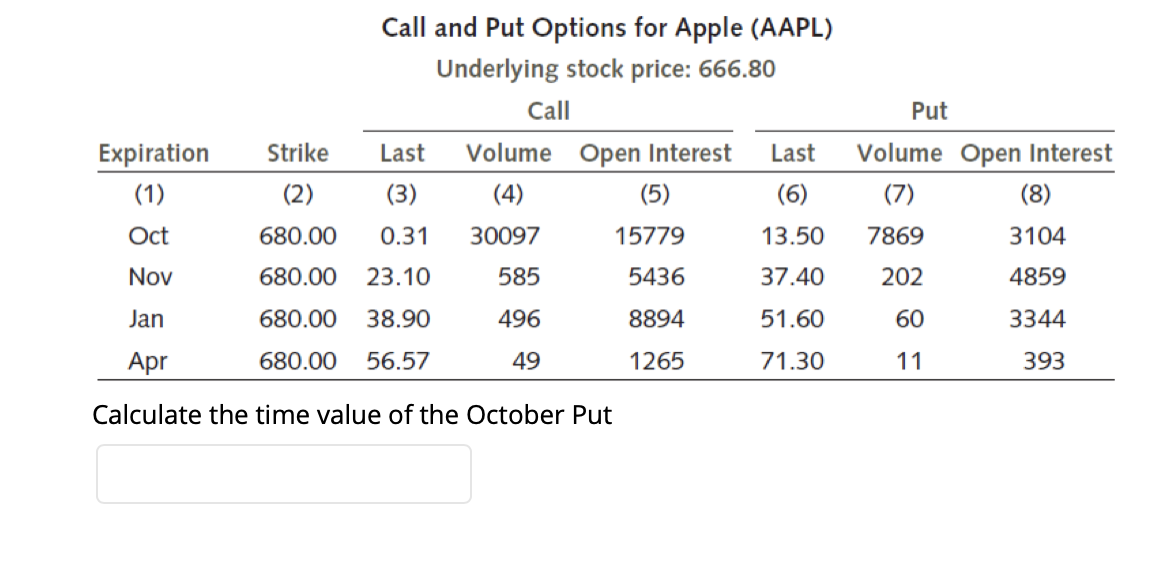1170x572 pixels.
Task: Click the Jan expiration row label
Action: [x=146, y=320]
